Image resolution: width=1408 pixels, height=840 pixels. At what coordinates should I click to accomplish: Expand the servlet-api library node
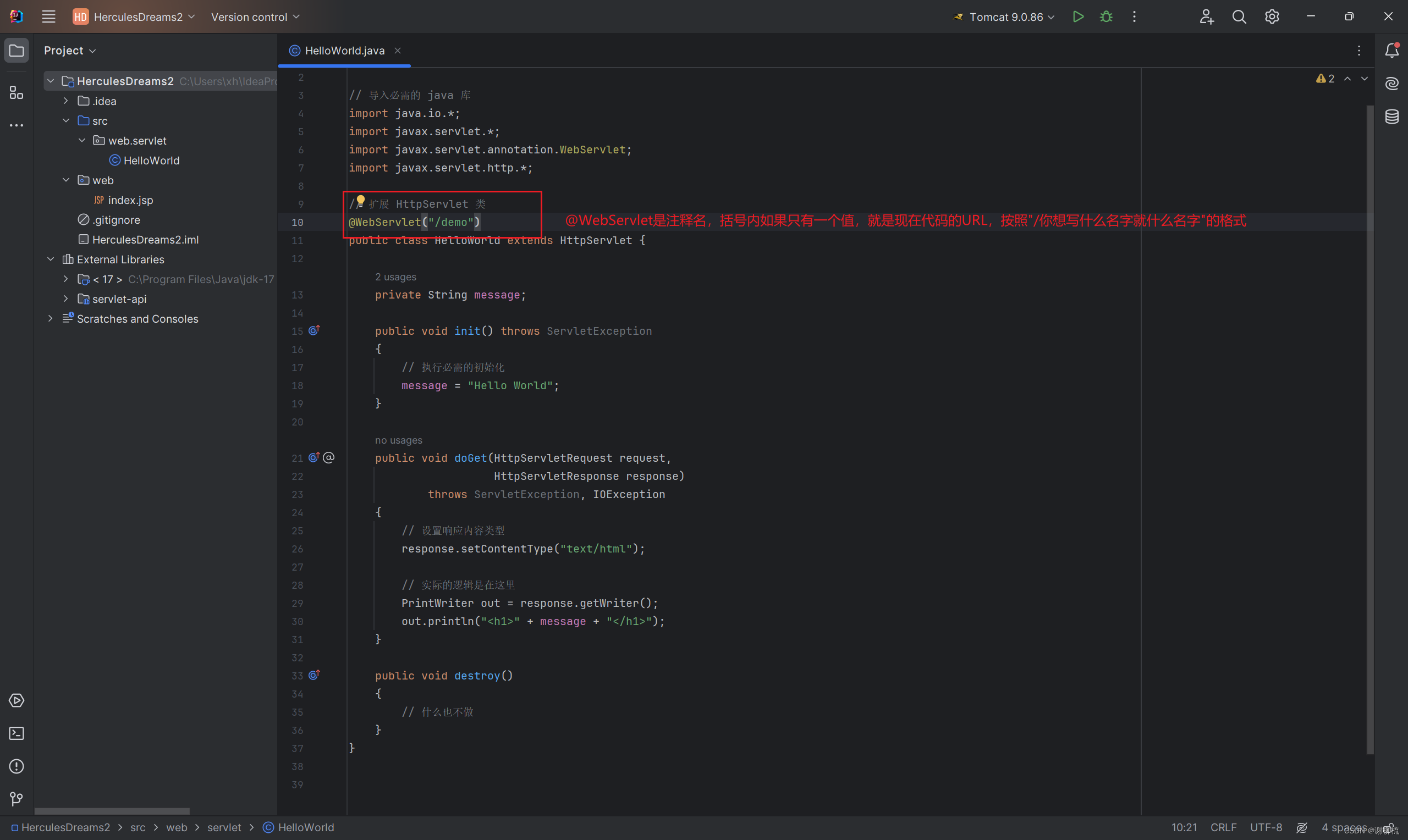[65, 299]
